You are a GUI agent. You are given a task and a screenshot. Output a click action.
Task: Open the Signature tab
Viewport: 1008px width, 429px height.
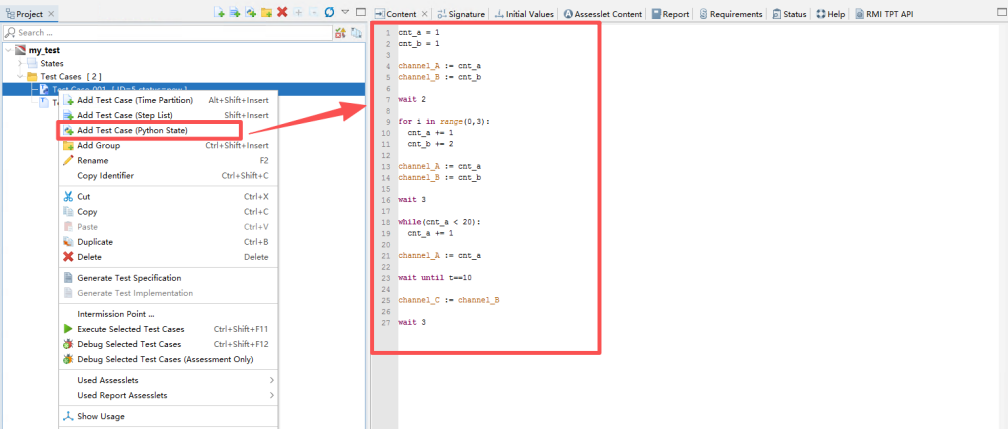point(460,14)
